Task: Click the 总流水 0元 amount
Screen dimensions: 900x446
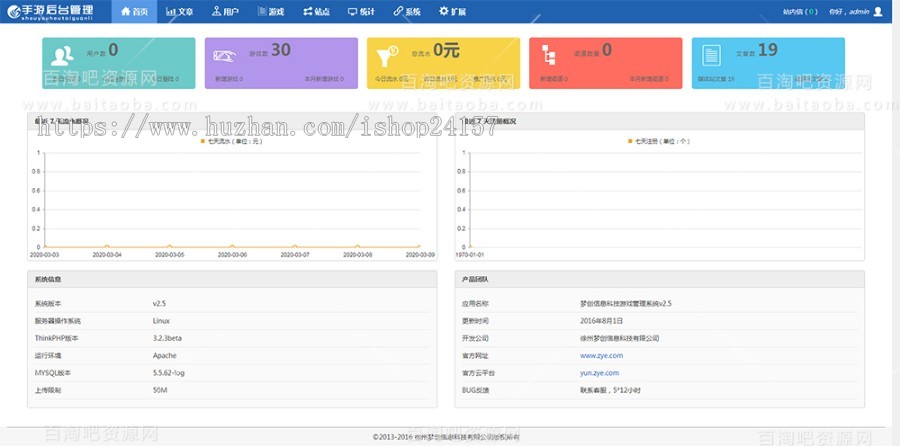Action: tap(446, 51)
